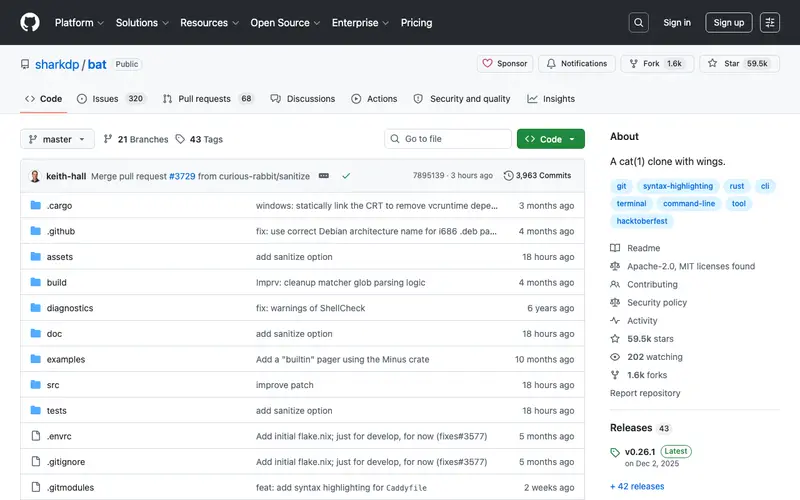Click the Activity pulse icon
This screenshot has height=500, width=800.
click(615, 320)
